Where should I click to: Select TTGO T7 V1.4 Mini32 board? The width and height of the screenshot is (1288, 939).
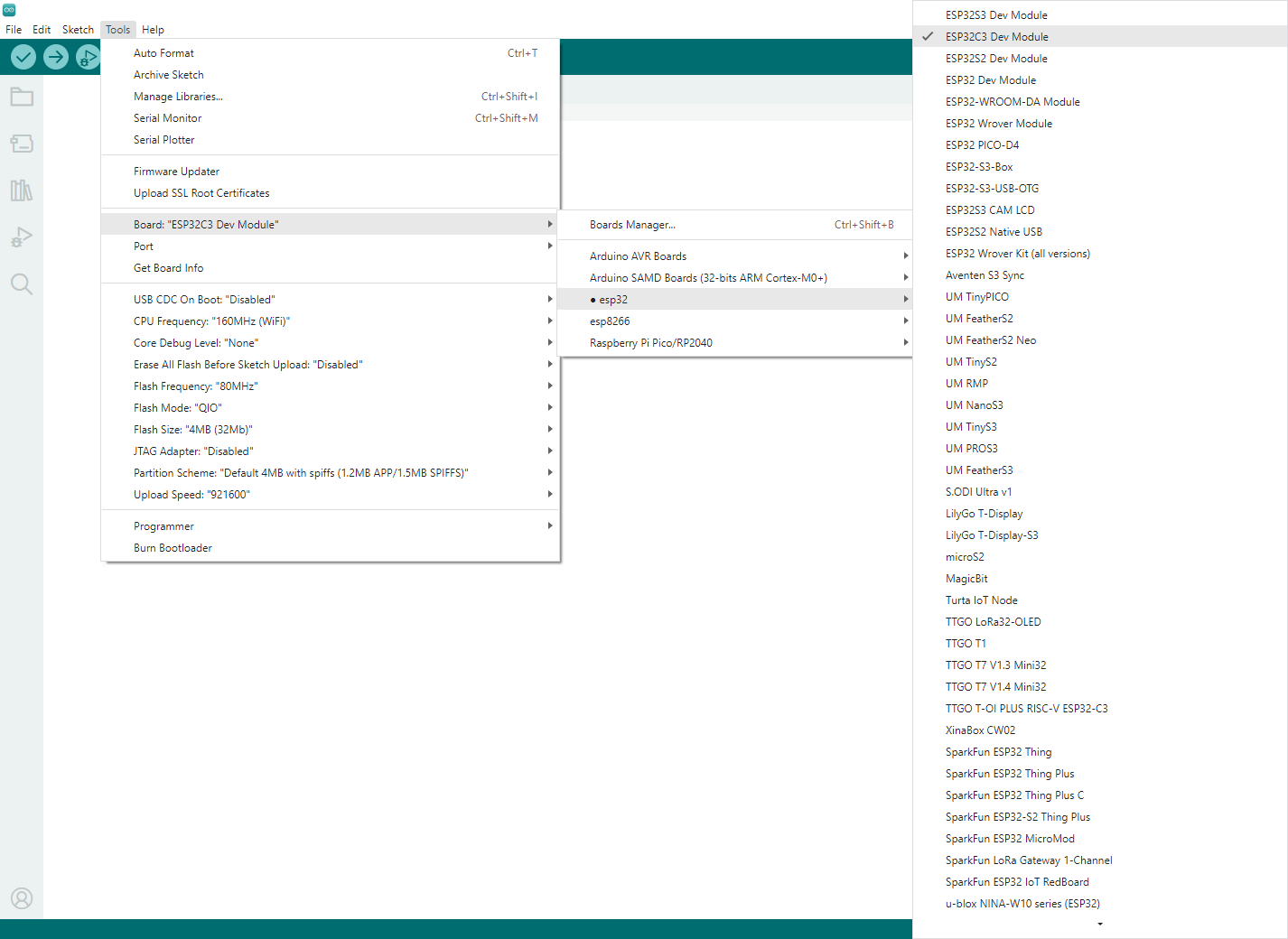tap(1100, 687)
